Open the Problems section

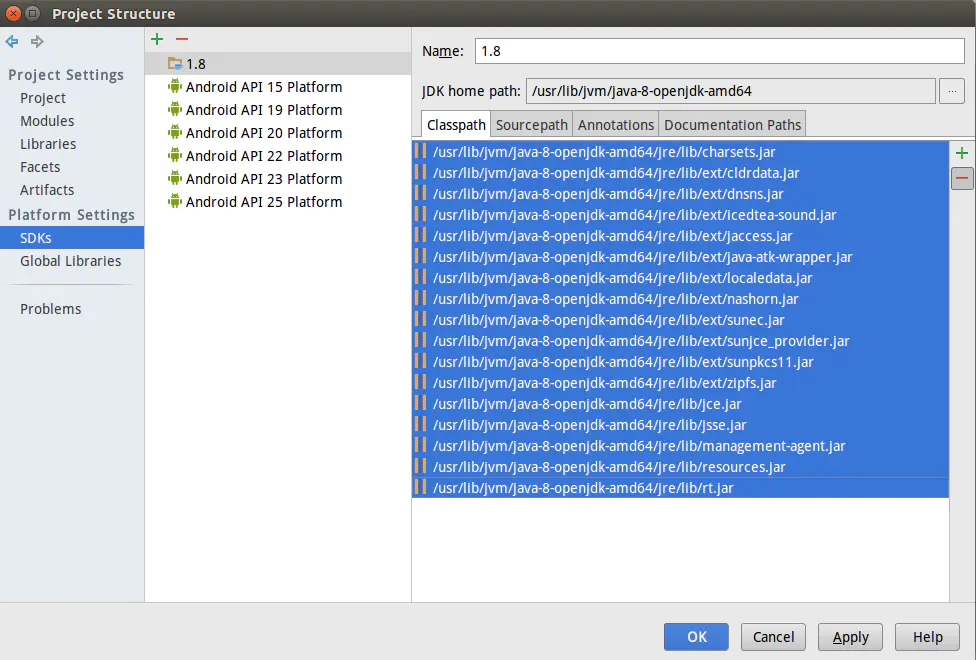50,309
